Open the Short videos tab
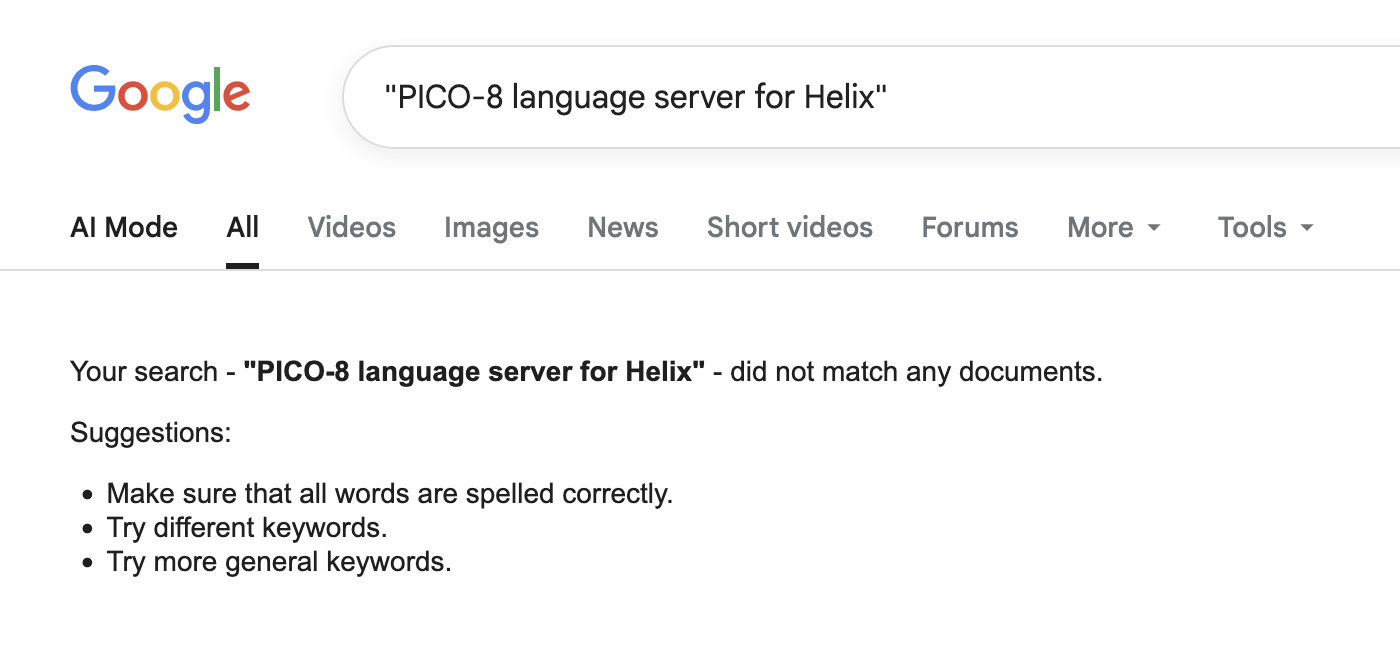Screen dimensions: 1400x654 (789, 227)
